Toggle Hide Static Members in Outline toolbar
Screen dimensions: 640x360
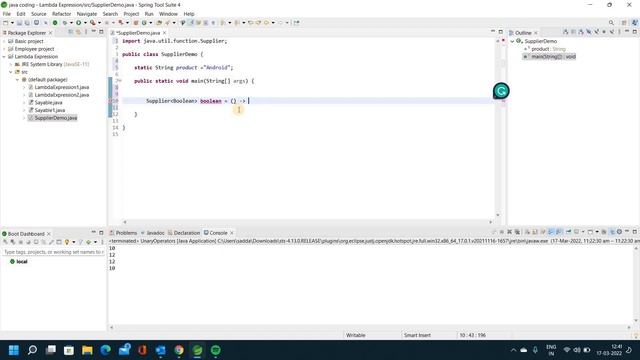tap(596, 32)
